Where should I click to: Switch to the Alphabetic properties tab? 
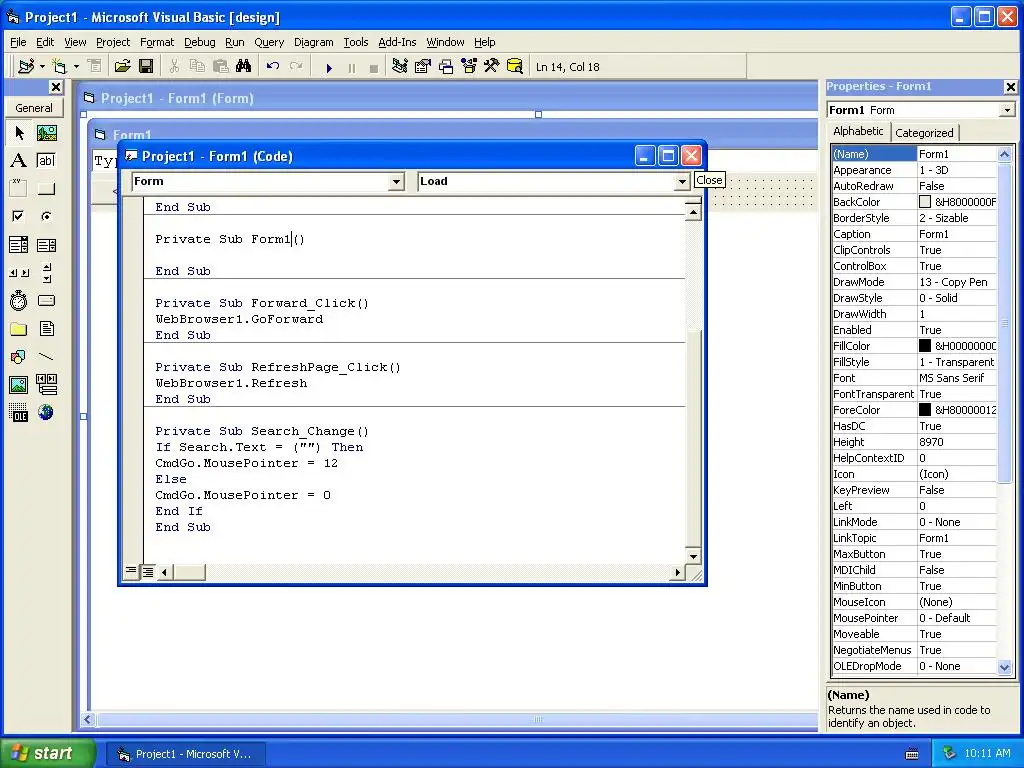[858, 131]
